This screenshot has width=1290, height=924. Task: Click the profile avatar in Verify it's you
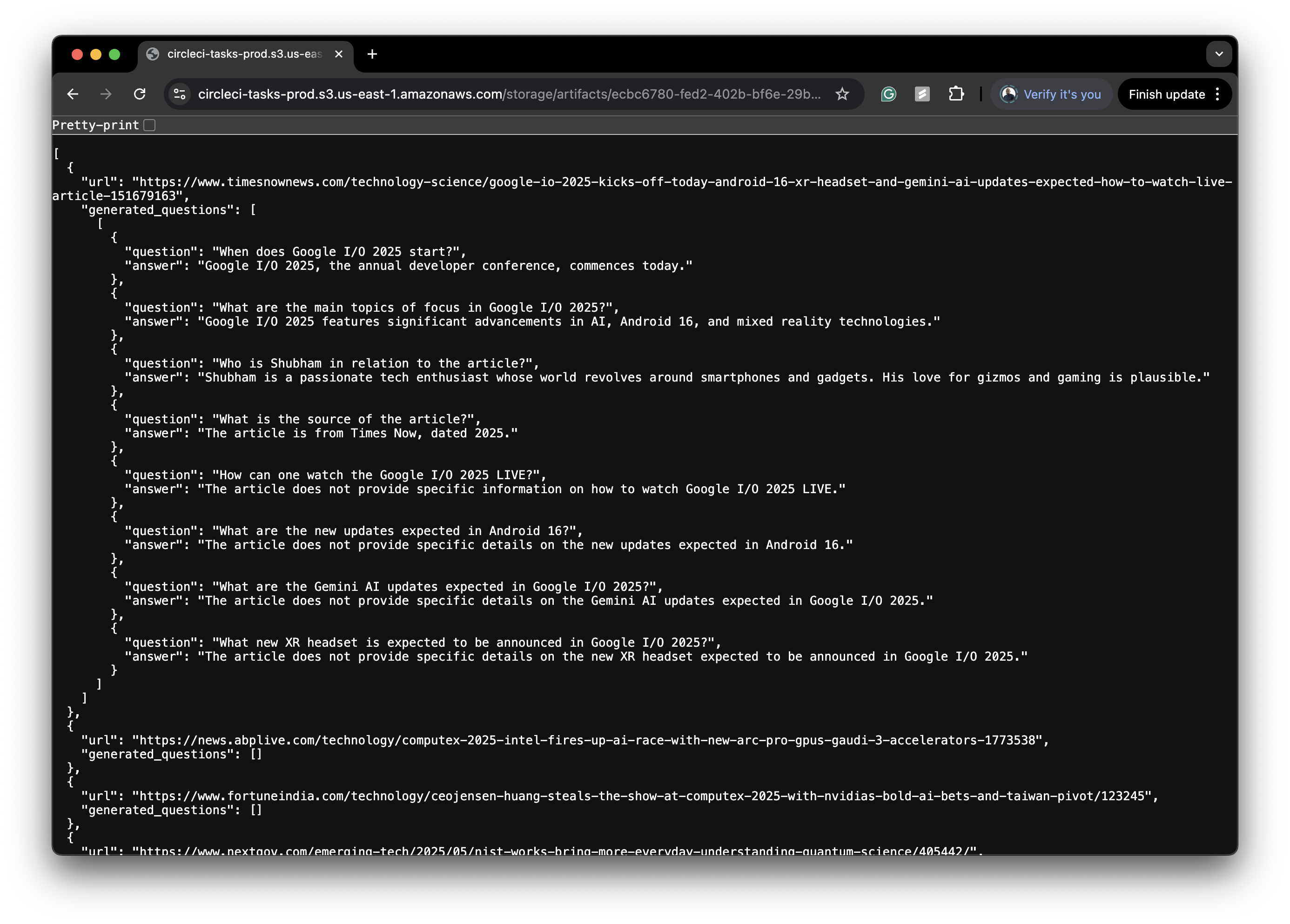coord(1009,94)
